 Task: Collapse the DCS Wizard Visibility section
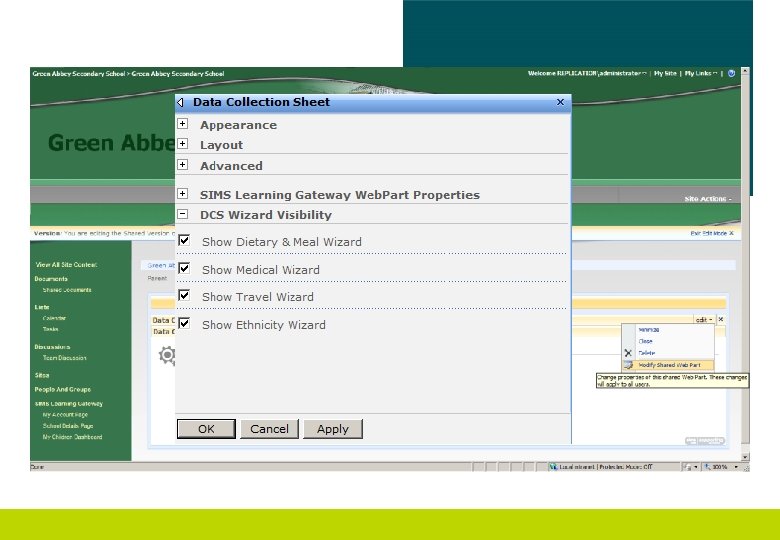pyautogui.click(x=183, y=214)
